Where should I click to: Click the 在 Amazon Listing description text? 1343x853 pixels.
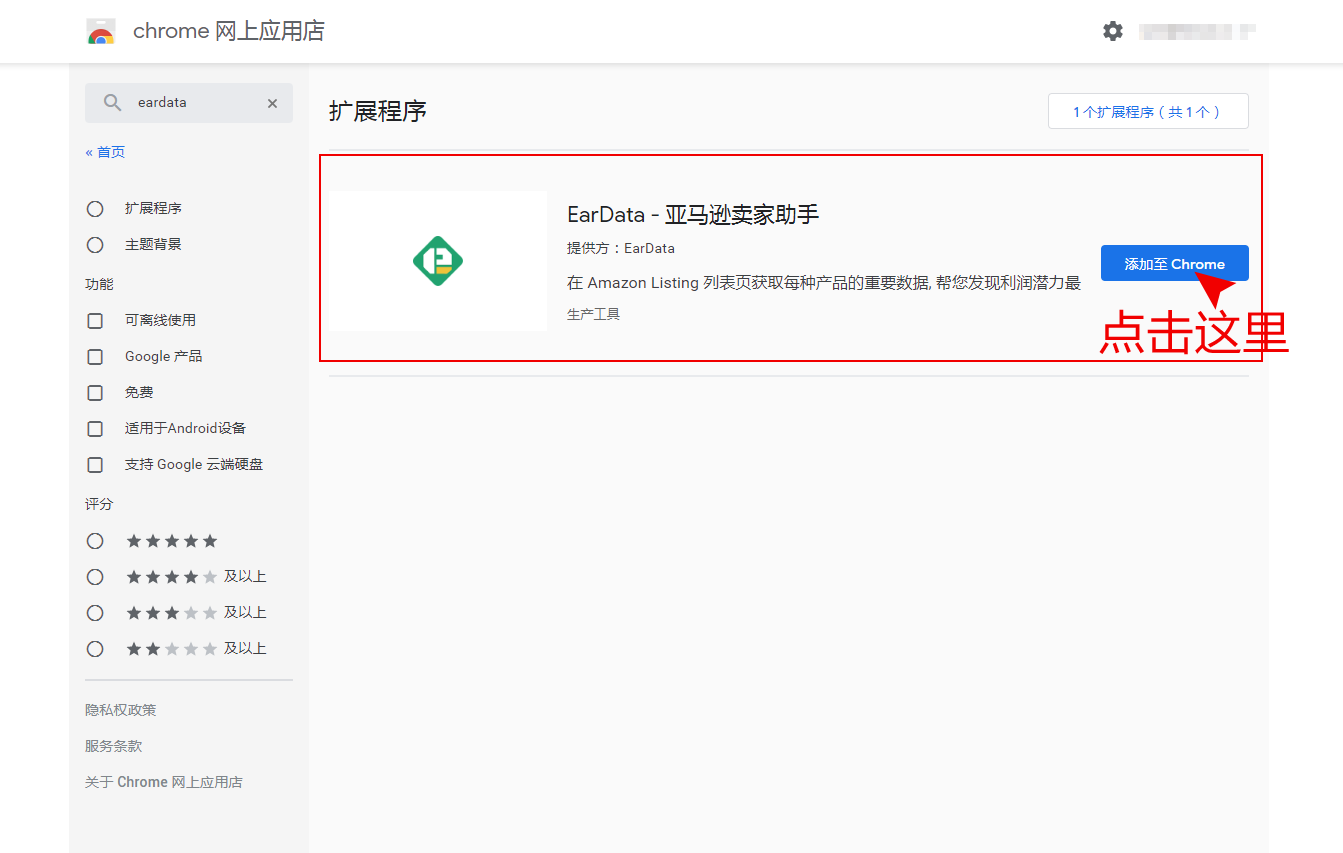pos(824,283)
